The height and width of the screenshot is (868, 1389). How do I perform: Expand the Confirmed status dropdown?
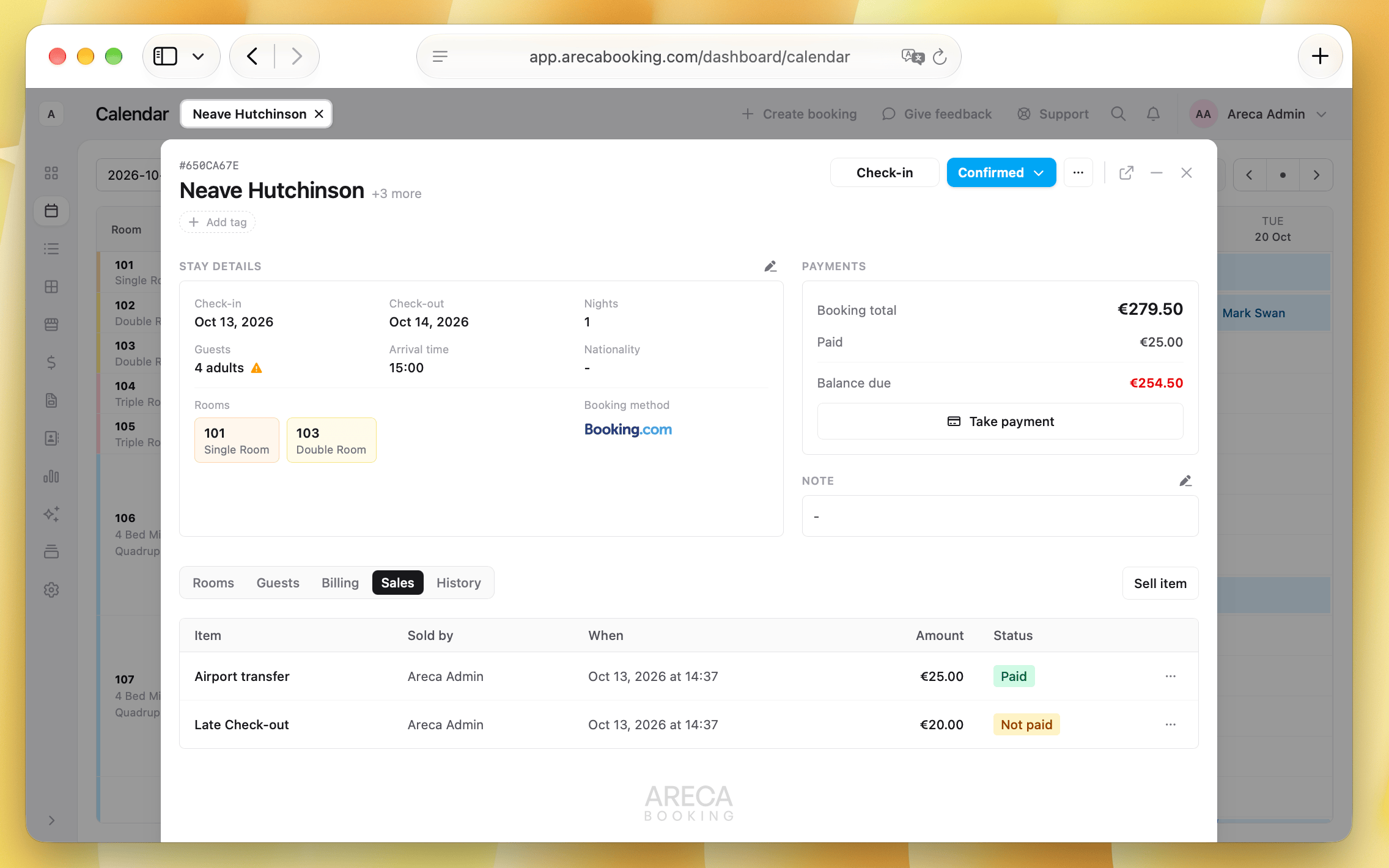click(1001, 173)
